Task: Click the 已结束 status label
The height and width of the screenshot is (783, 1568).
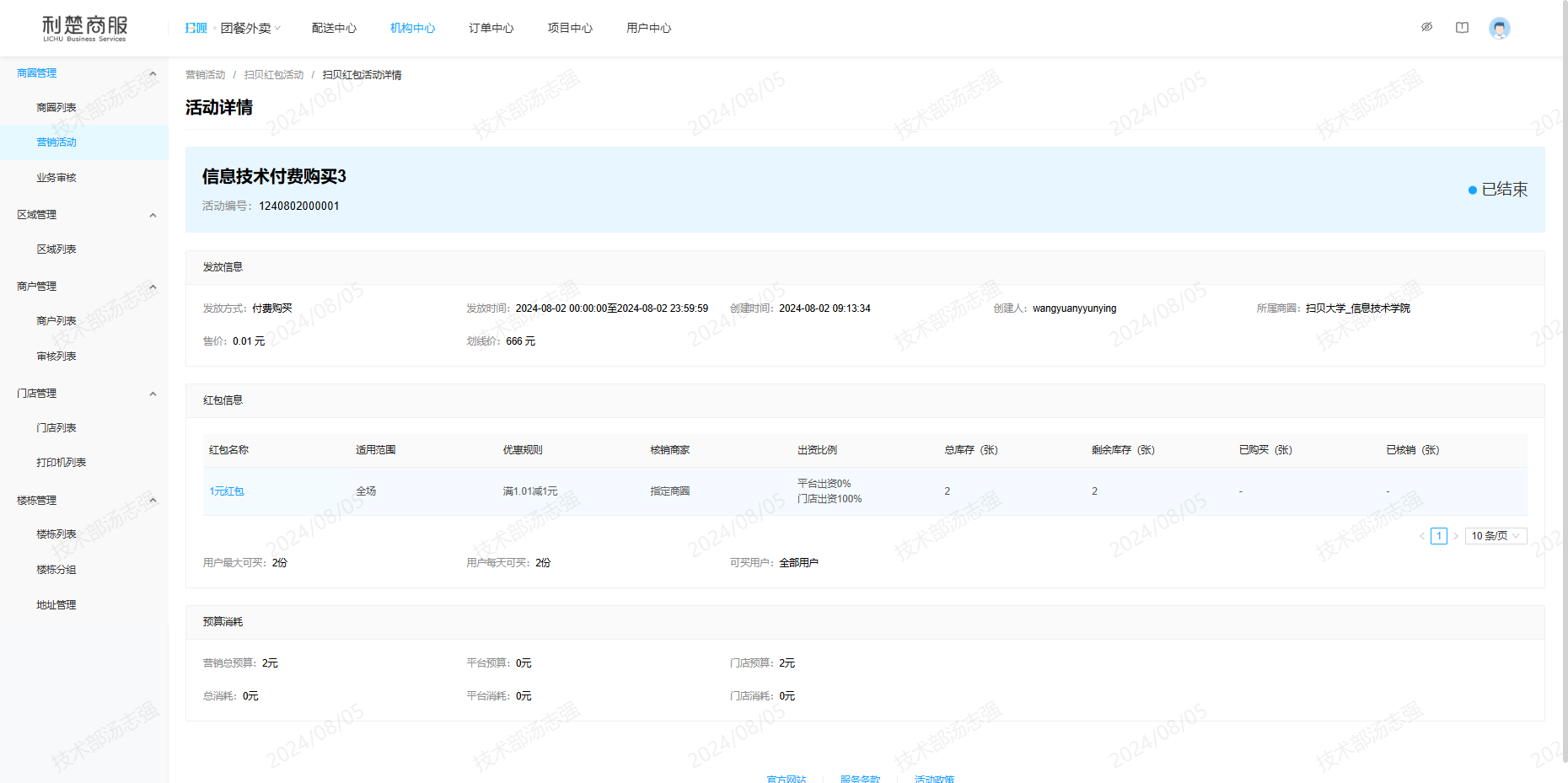Action: [x=1504, y=190]
